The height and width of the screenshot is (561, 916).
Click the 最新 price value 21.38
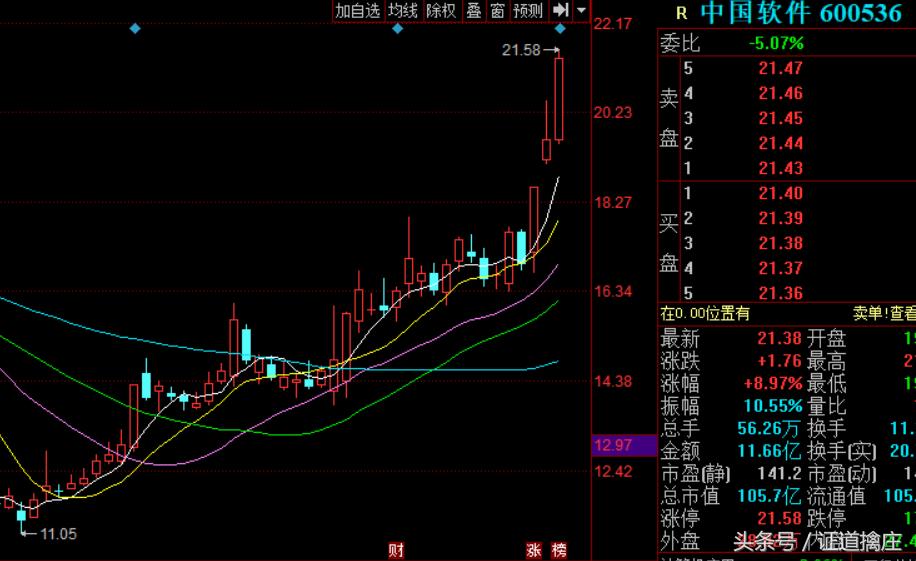tap(779, 338)
